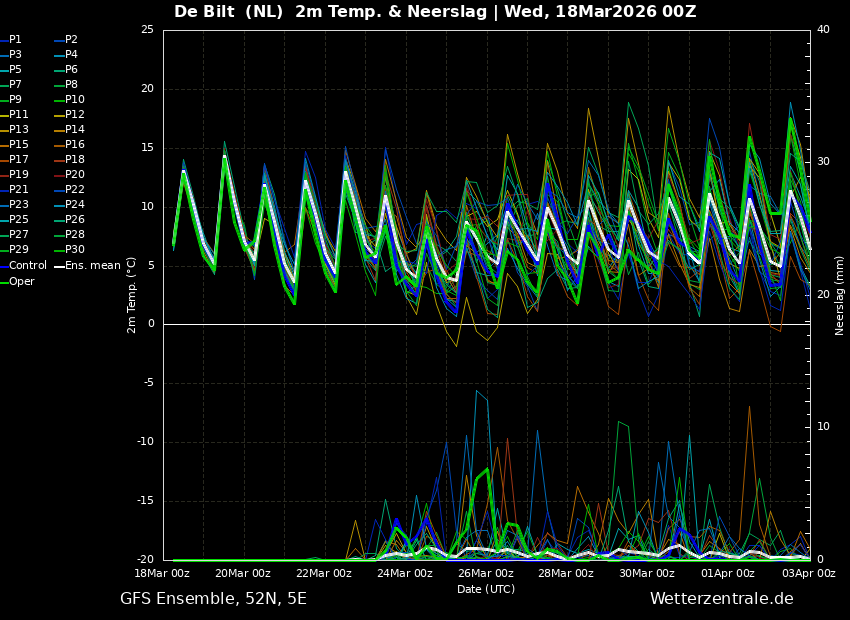Select the 30Mar 00z tick on the date axis

(x=646, y=574)
